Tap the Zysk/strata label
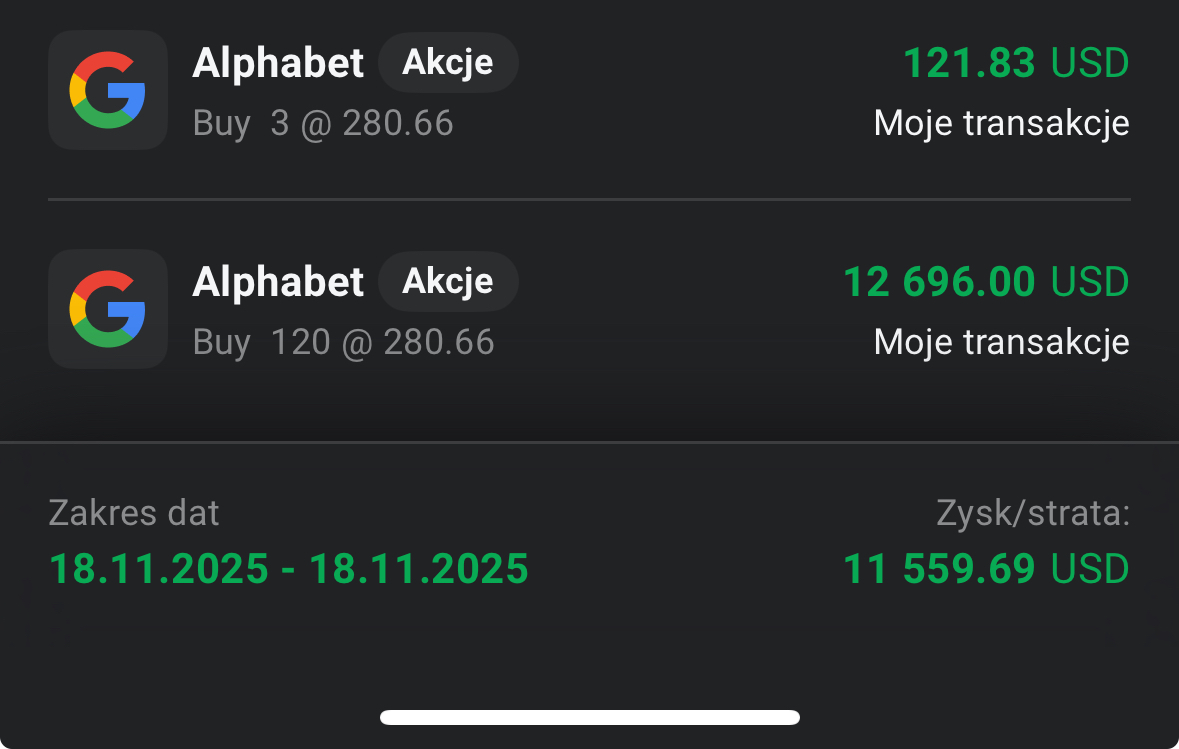 (x=1032, y=514)
